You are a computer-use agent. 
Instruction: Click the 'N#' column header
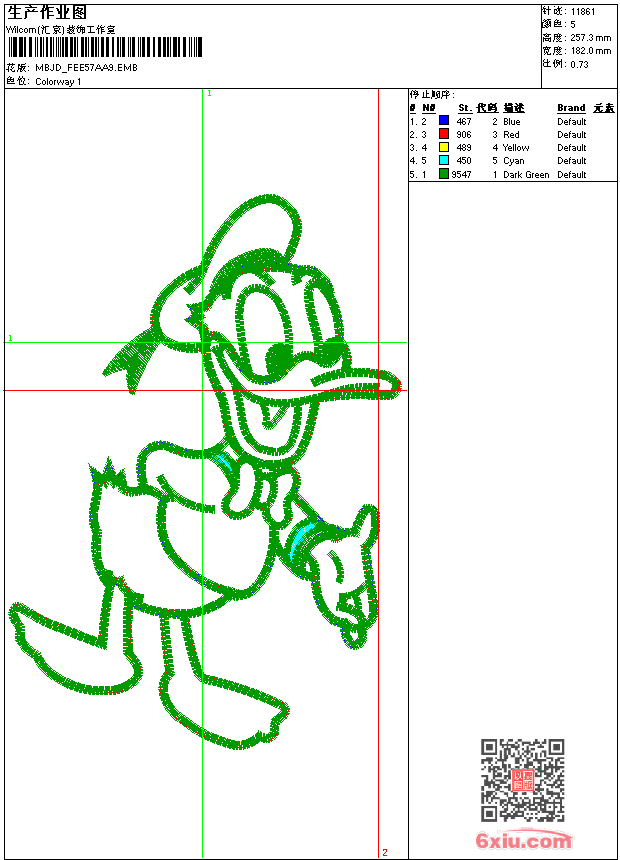point(429,108)
